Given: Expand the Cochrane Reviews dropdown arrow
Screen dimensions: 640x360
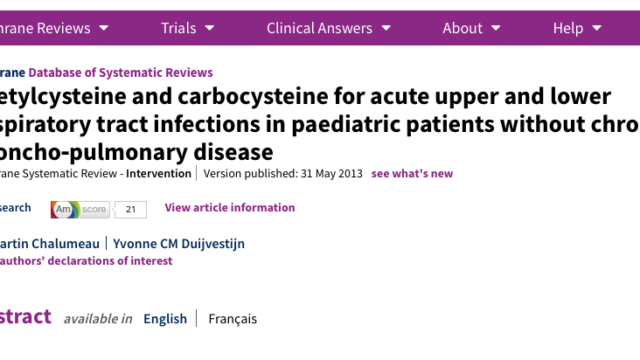Looking at the screenshot, I should pos(104,28).
